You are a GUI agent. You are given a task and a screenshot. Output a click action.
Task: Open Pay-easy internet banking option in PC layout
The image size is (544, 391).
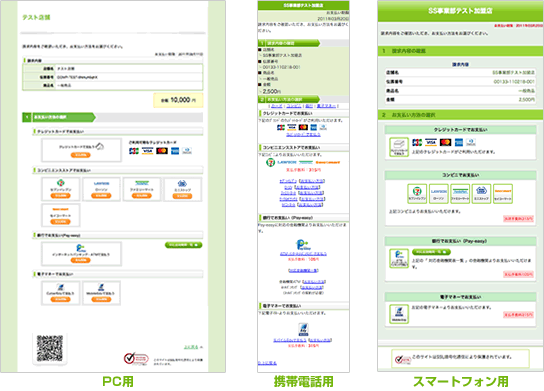pos(81,254)
